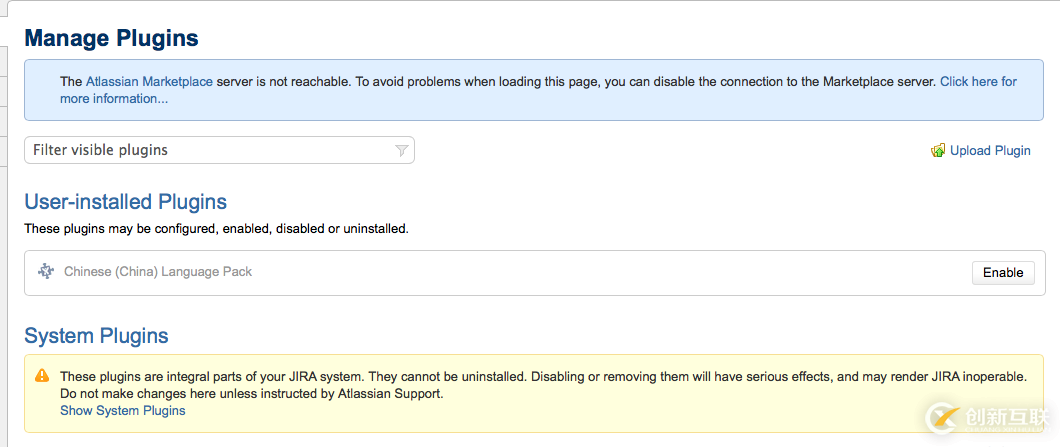Select the System Plugins heading
This screenshot has height=447, width=1060.
(96, 335)
